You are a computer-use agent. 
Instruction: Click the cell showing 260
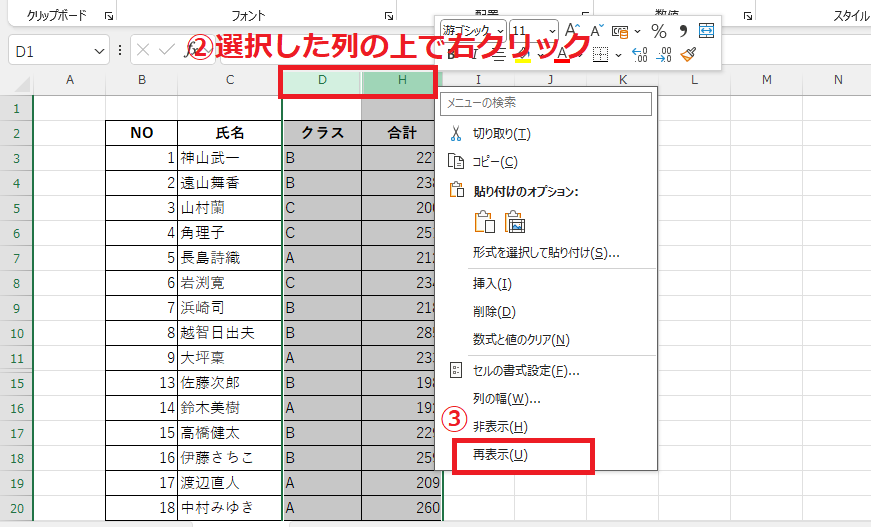coord(402,508)
